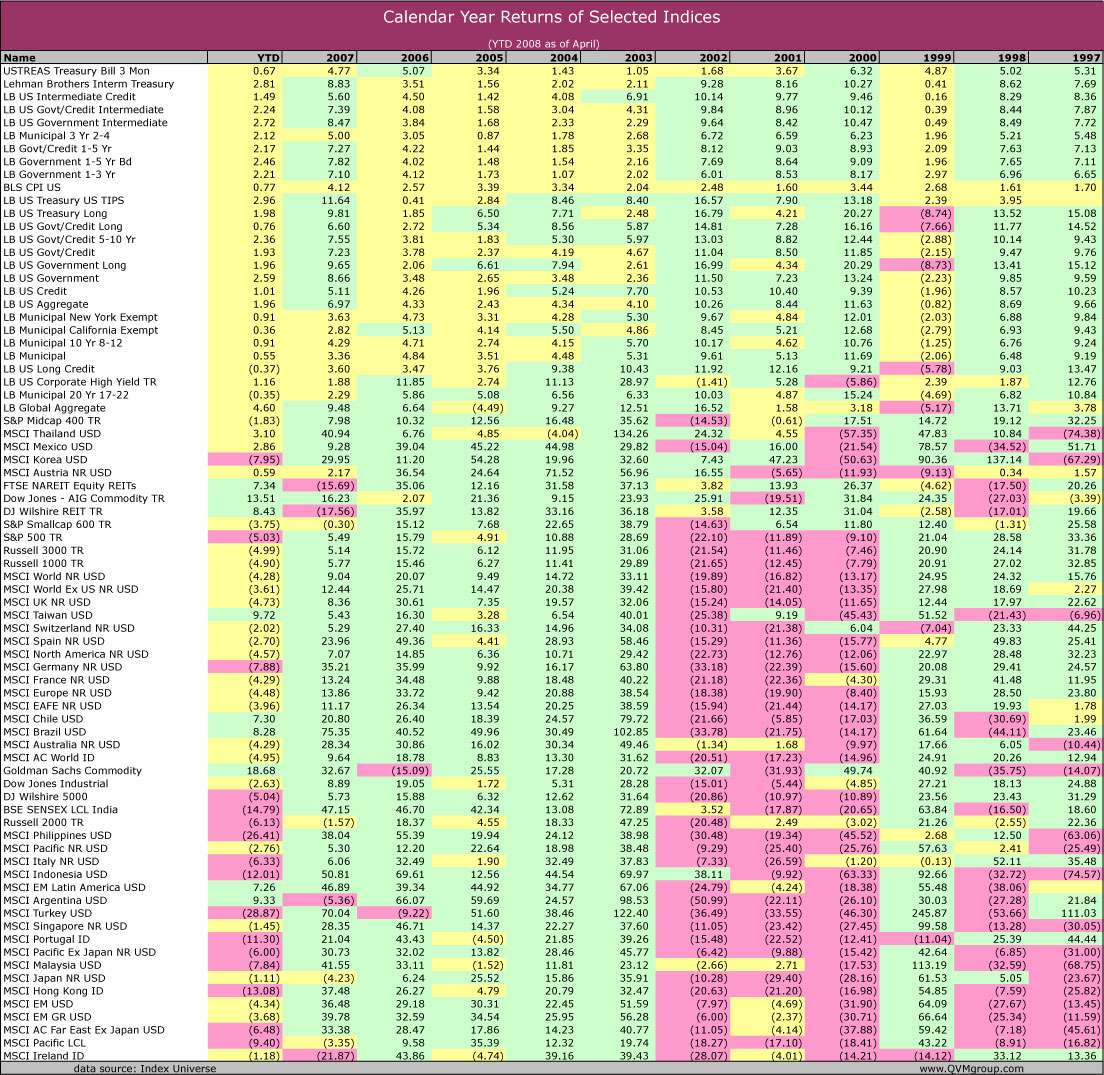
Task: Click the title Calendar Year Returns of Selected Indices
Action: [x=551, y=17]
